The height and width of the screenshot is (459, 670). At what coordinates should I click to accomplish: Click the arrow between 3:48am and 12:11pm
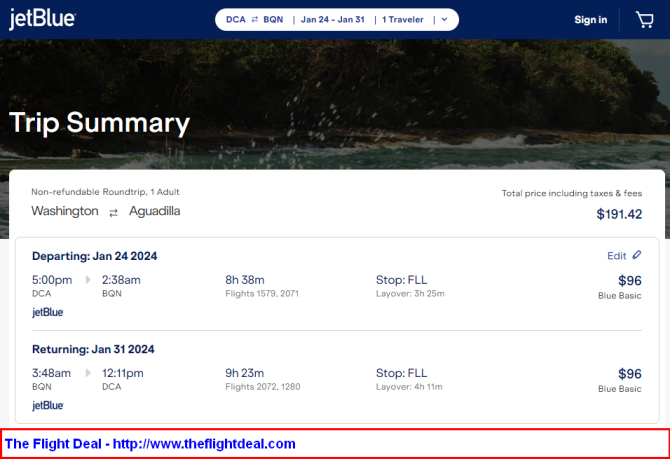tap(88, 373)
